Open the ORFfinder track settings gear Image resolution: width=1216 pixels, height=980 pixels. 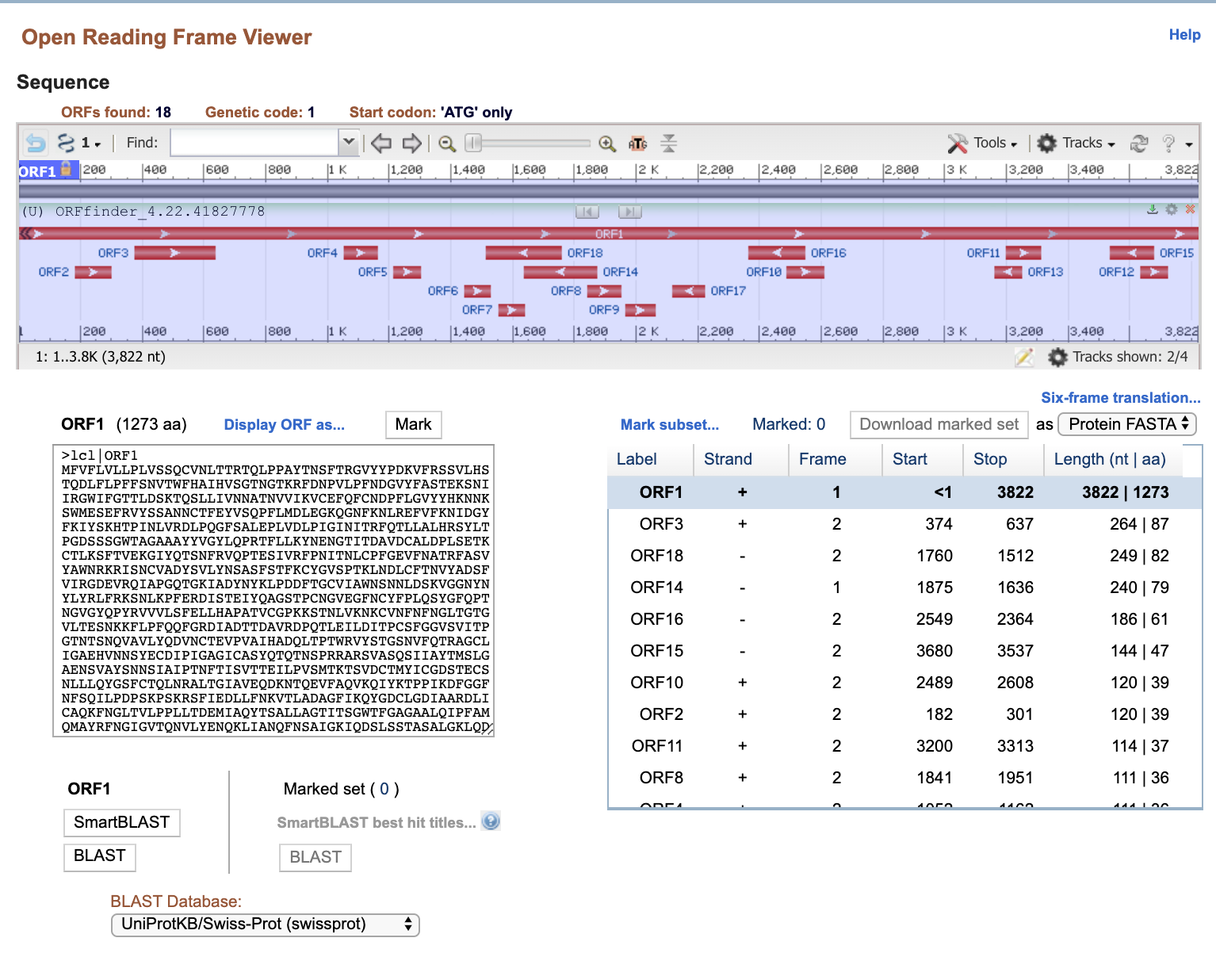(1172, 209)
